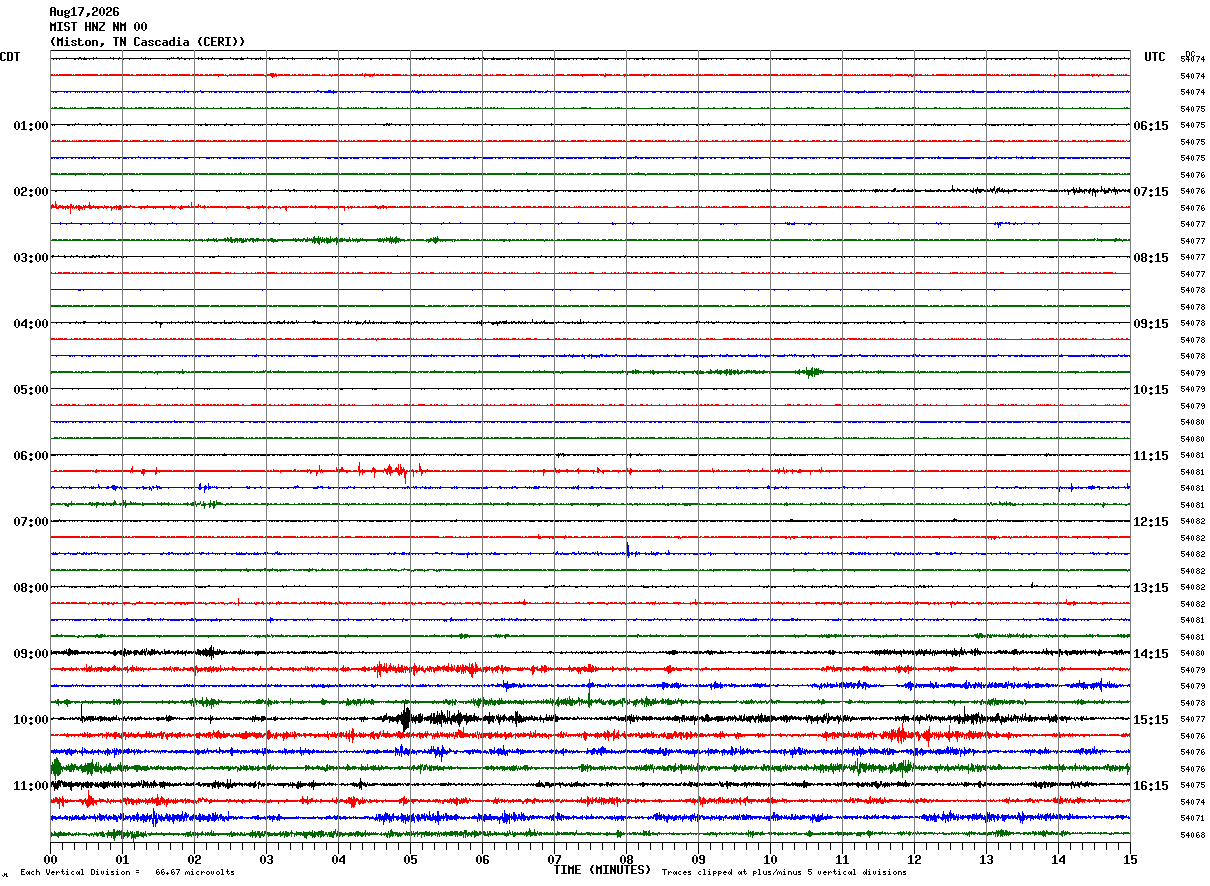The height and width of the screenshot is (886, 1210).
Task: Click the TIME (MINUTES) axis title
Action: click(602, 870)
